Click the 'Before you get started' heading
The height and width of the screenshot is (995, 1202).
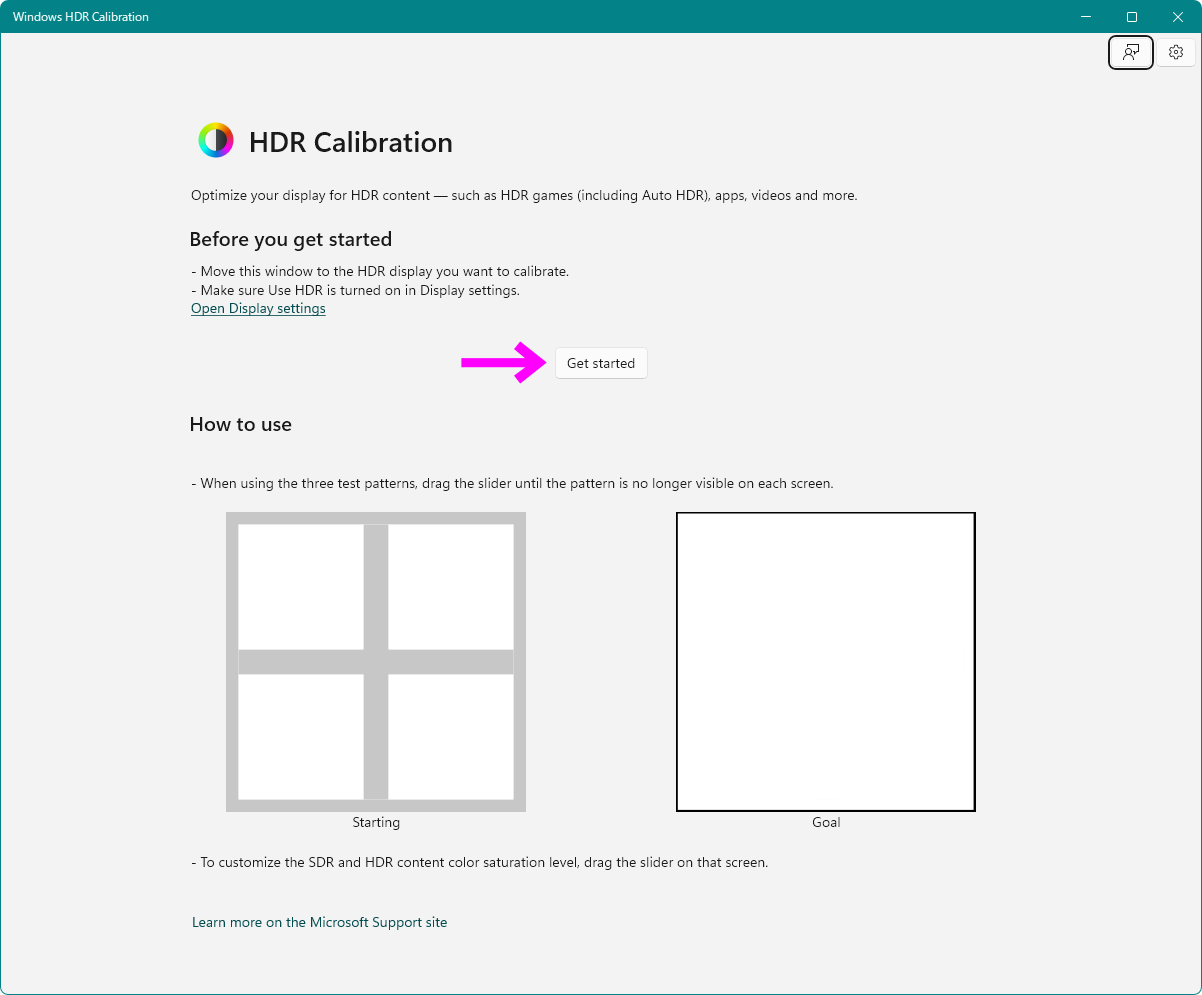[x=290, y=240]
